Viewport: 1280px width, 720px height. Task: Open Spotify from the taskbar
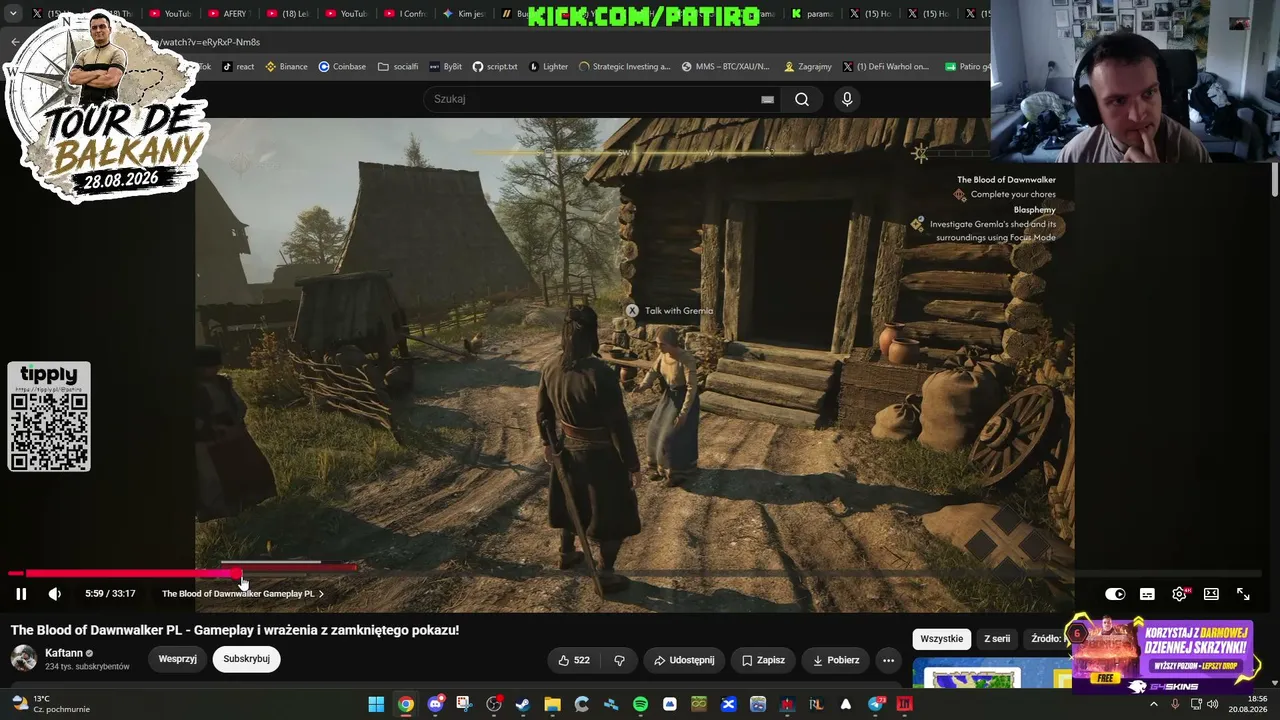640,704
